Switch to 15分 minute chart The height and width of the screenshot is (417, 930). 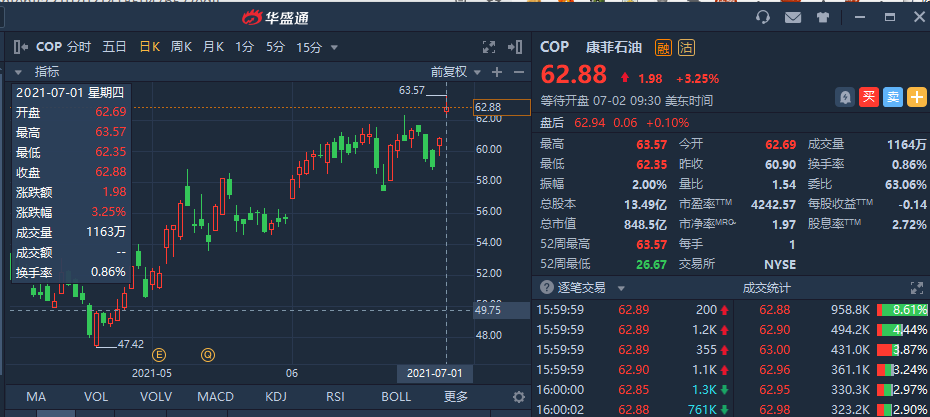(309, 47)
